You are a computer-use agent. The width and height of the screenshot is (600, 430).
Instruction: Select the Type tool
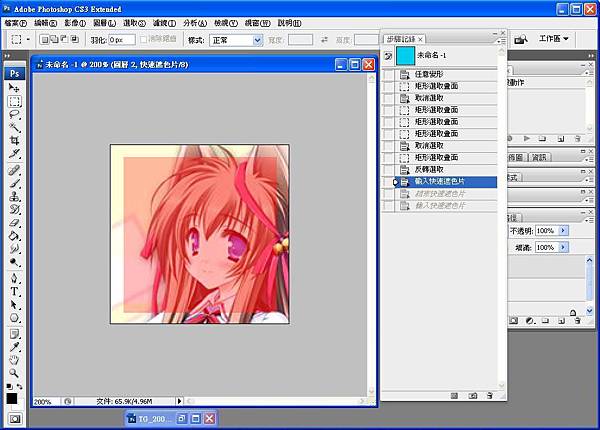[x=14, y=292]
